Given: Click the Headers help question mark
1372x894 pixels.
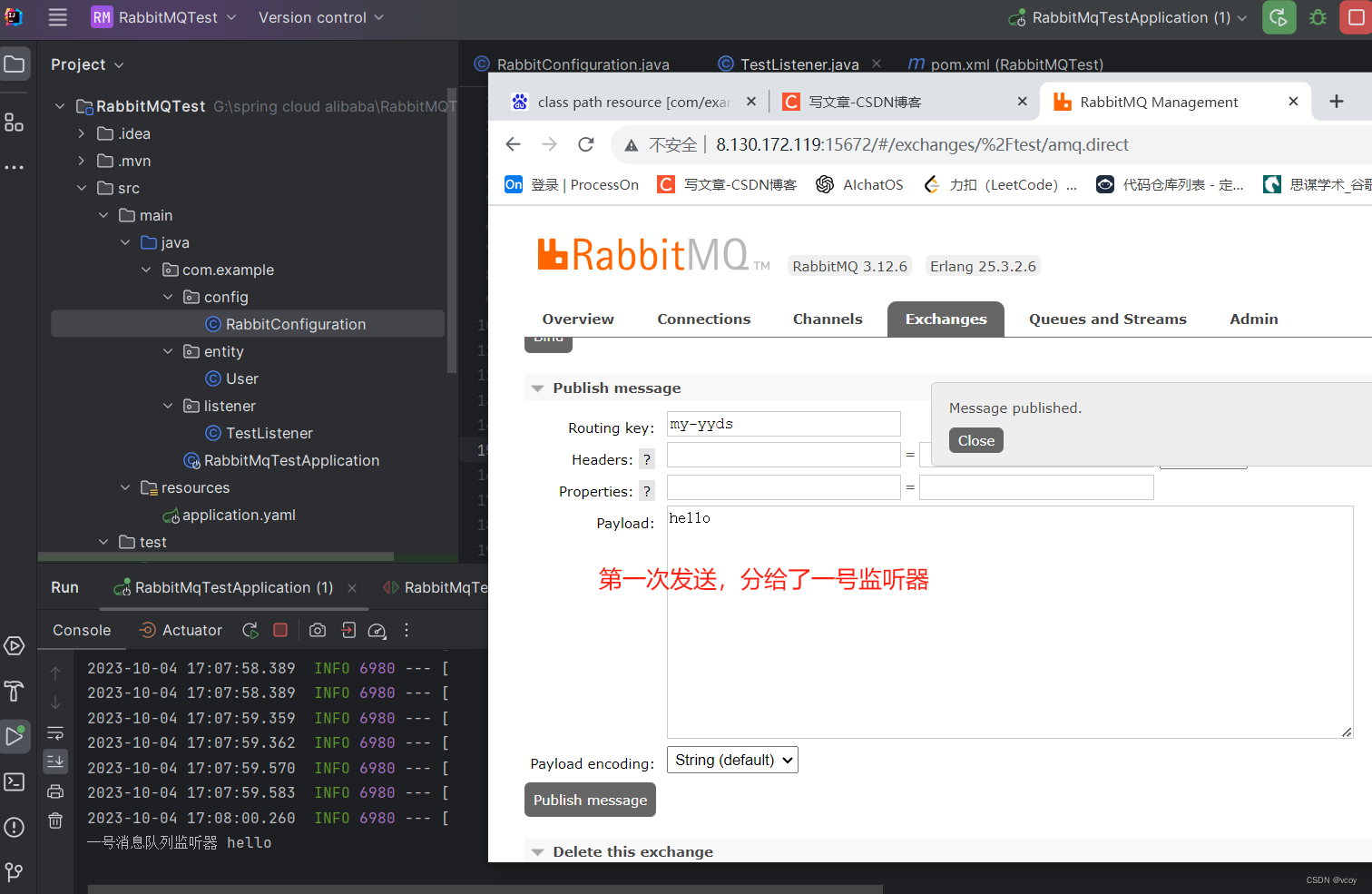Looking at the screenshot, I should pyautogui.click(x=647, y=460).
